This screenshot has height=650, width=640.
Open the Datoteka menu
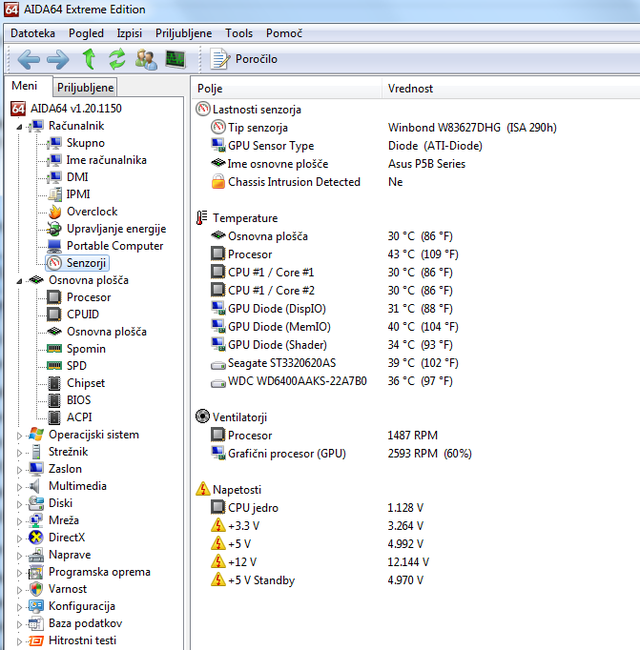coord(33,33)
